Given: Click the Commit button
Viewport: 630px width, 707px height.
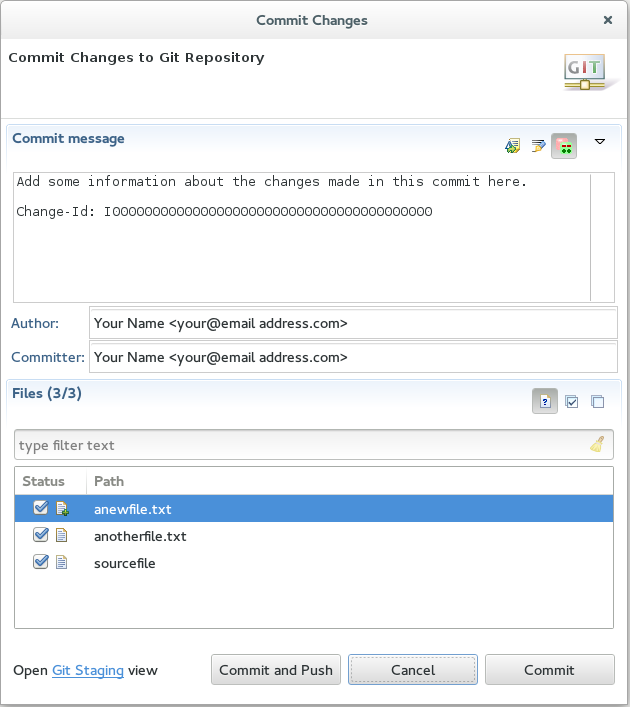Looking at the screenshot, I should pos(550,670).
